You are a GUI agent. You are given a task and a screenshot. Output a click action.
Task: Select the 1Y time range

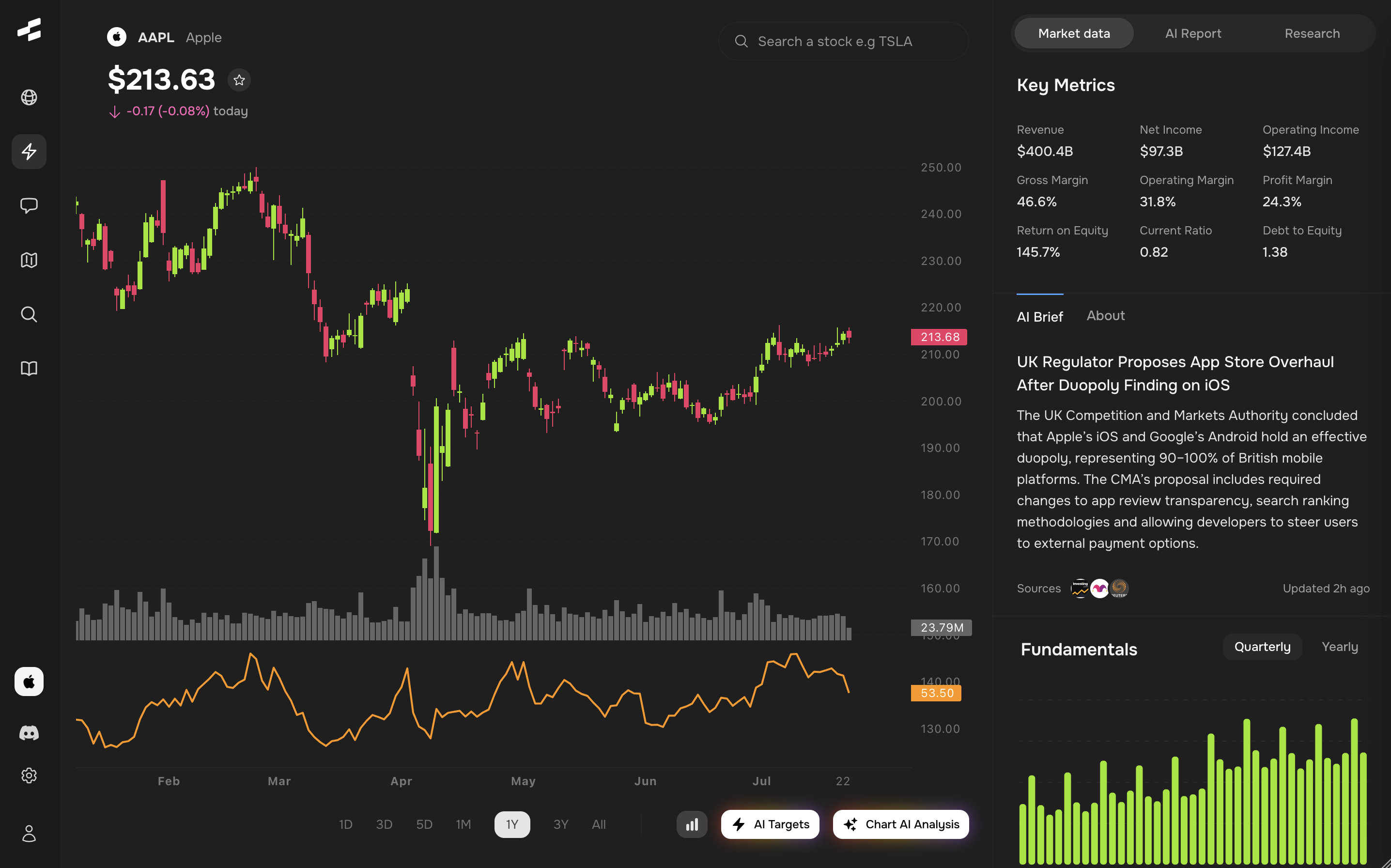coord(512,824)
